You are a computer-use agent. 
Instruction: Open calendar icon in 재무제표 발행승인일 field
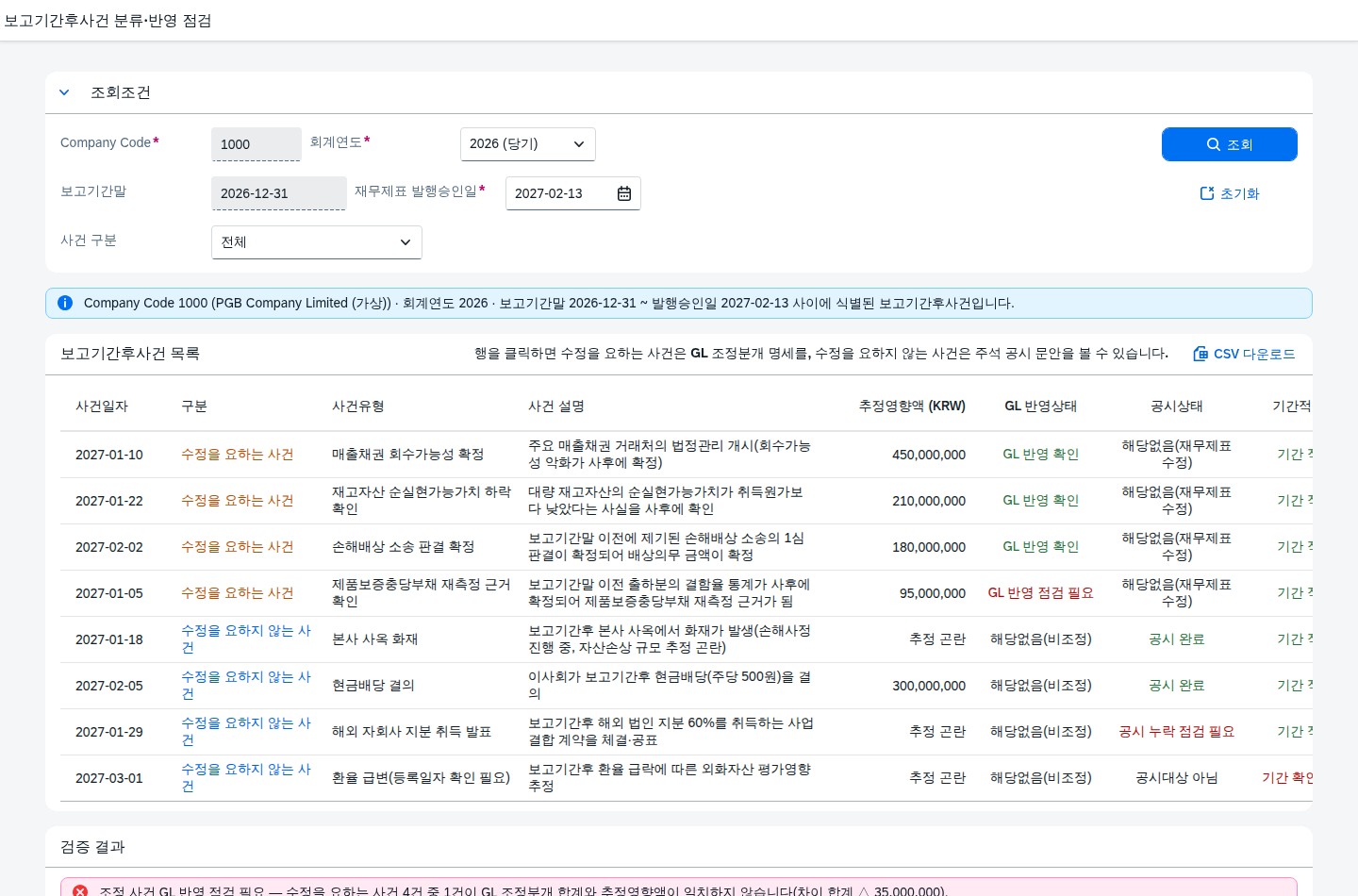[623, 193]
